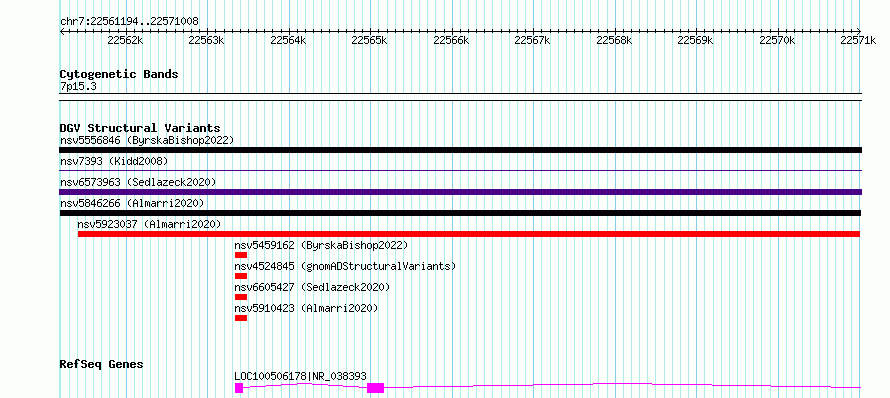Screen dimensions: 890x398
Task: Click the black bar under nsv5846266
Action: pyautogui.click(x=460, y=213)
